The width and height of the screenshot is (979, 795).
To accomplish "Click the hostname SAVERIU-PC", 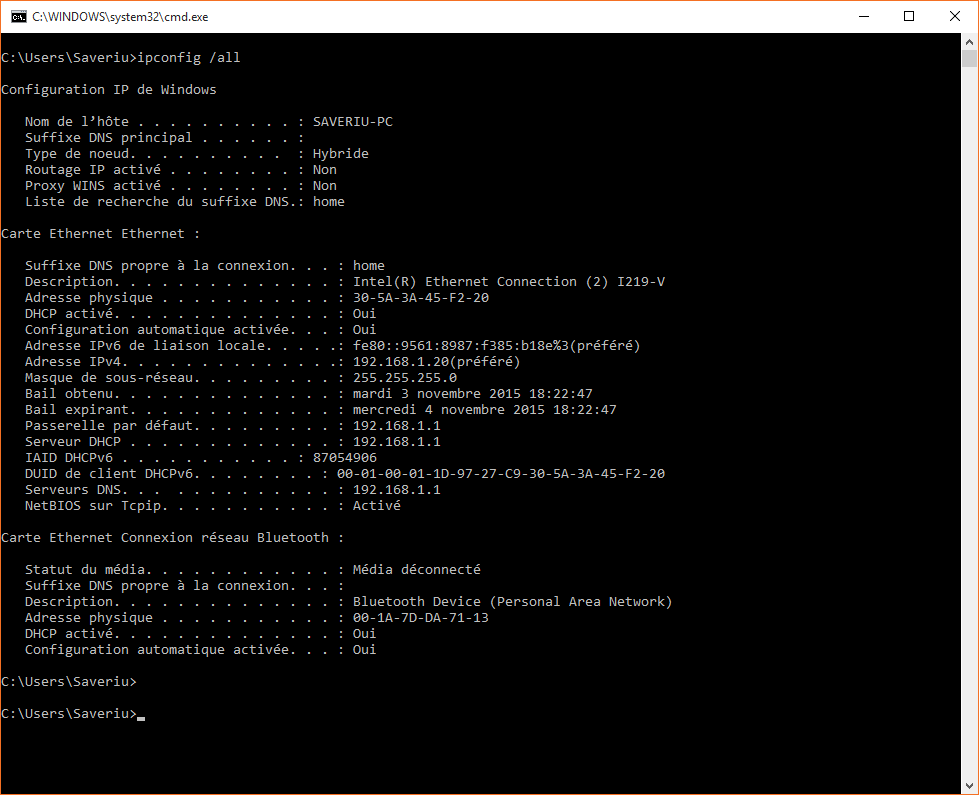I will 352,121.
